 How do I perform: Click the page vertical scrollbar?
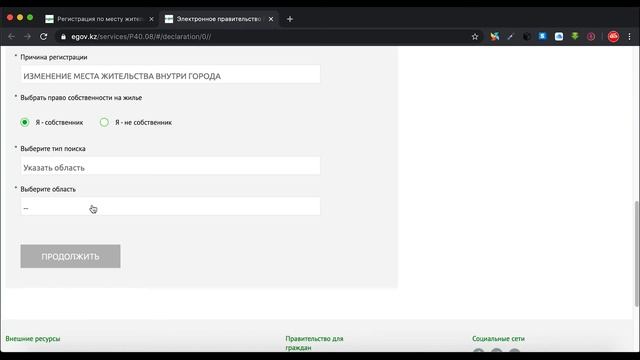pyautogui.click(x=637, y=253)
